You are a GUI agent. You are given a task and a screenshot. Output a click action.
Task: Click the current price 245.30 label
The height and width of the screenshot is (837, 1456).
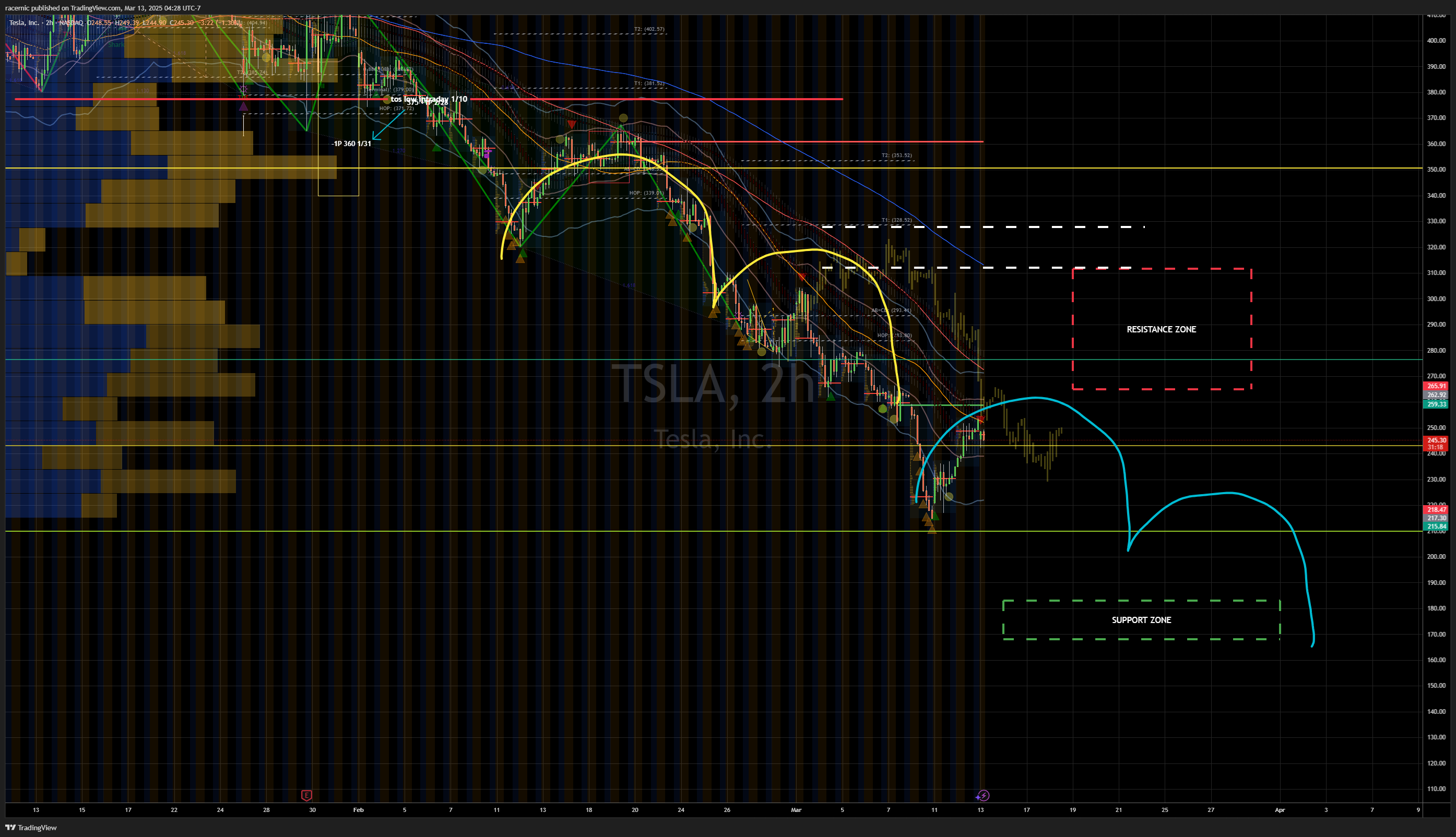1436,440
